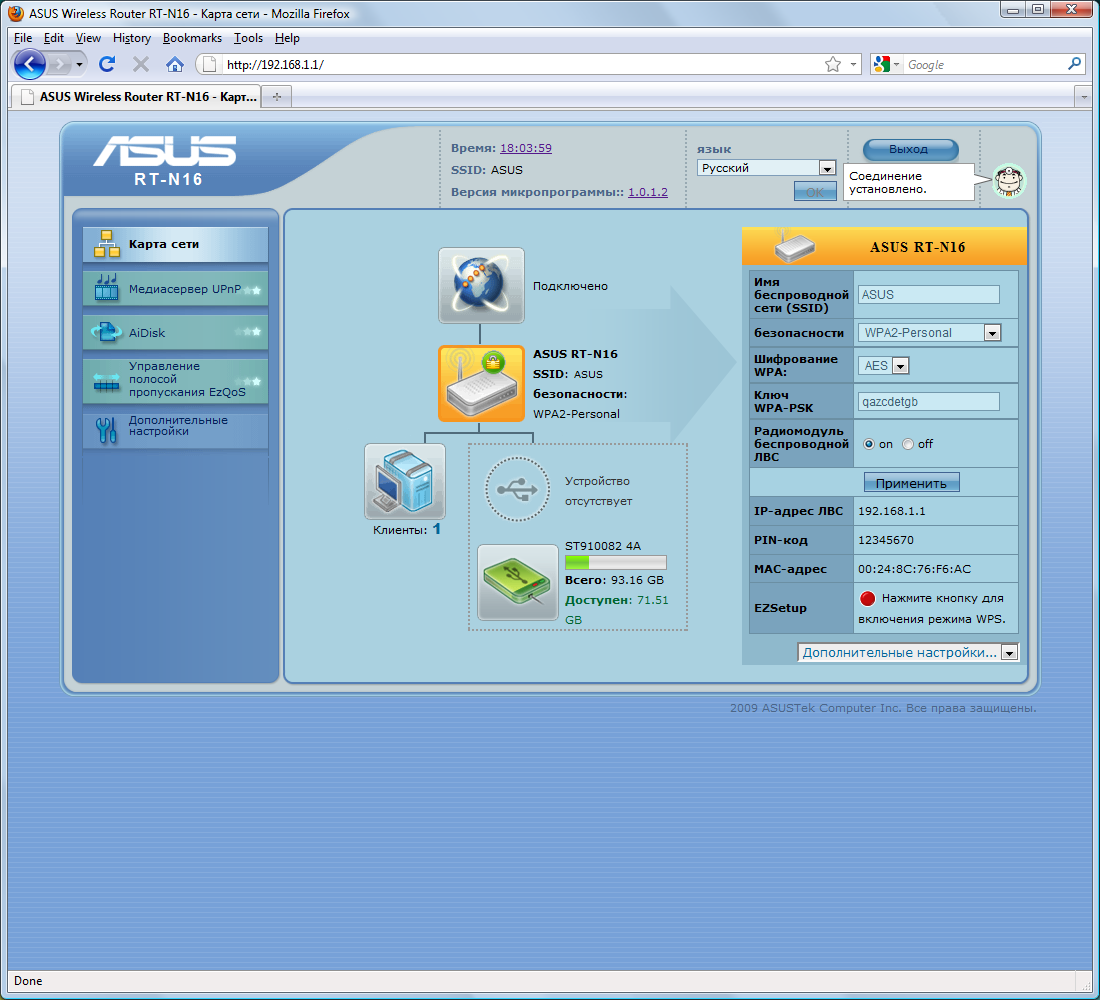
Task: Open Карта сети menu item
Action: (x=175, y=244)
